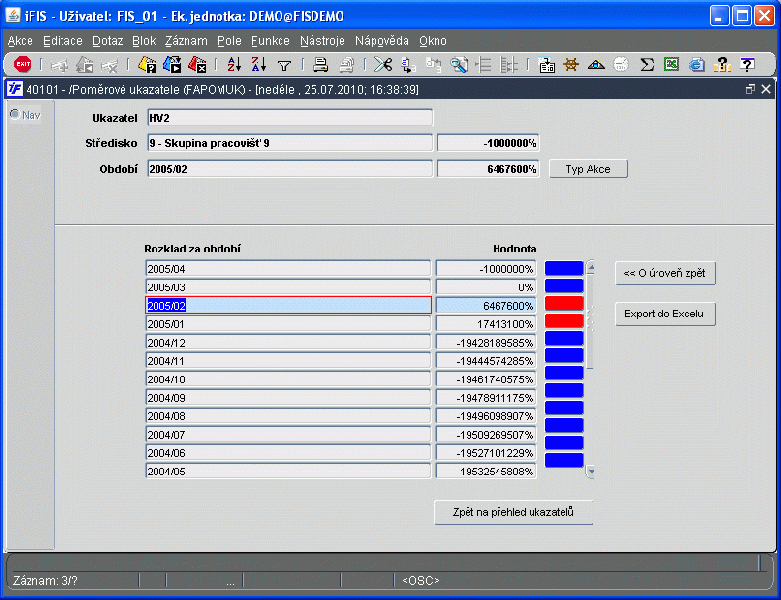
Task: Click the execute query icon with play symbol
Action: [172, 64]
